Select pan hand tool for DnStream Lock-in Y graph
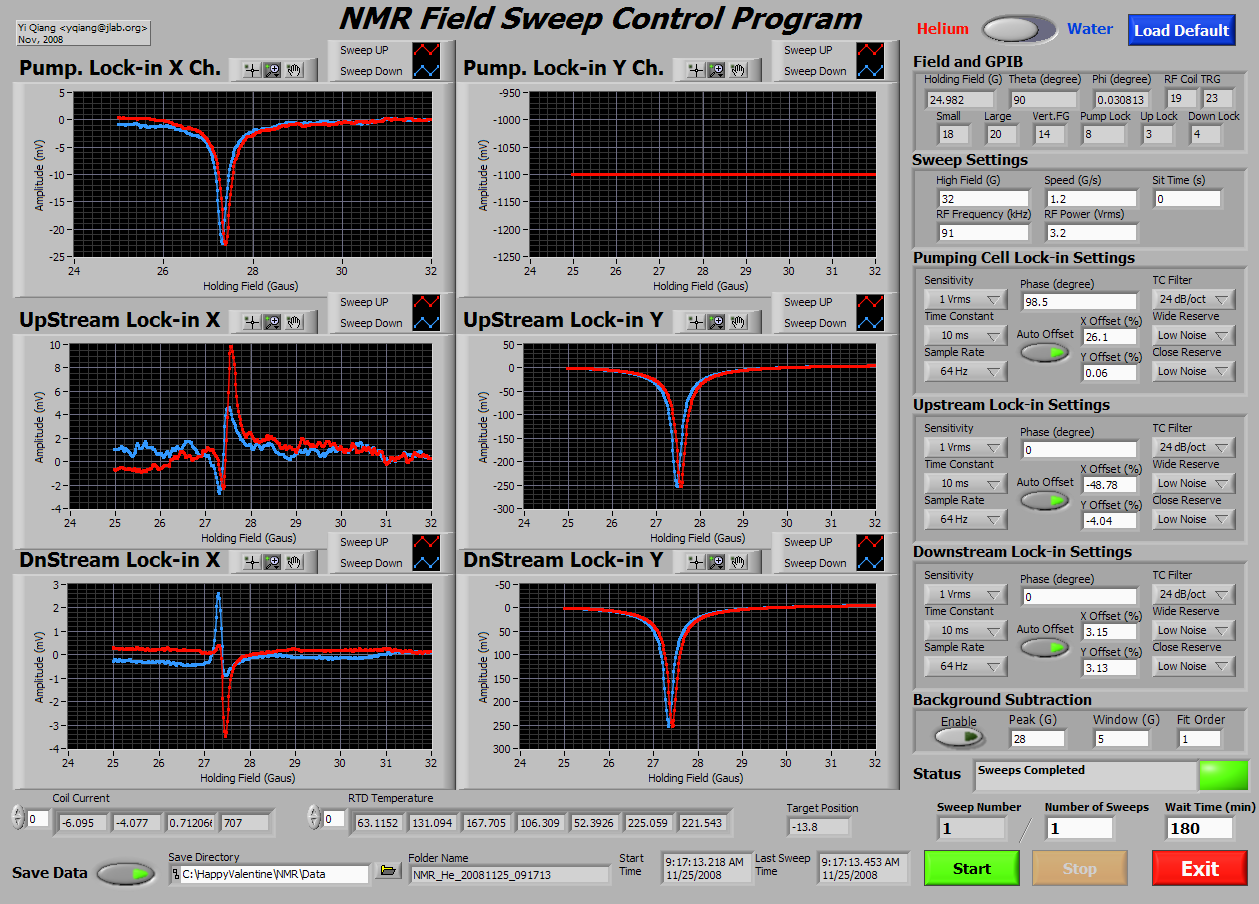This screenshot has width=1259, height=904. (738, 562)
